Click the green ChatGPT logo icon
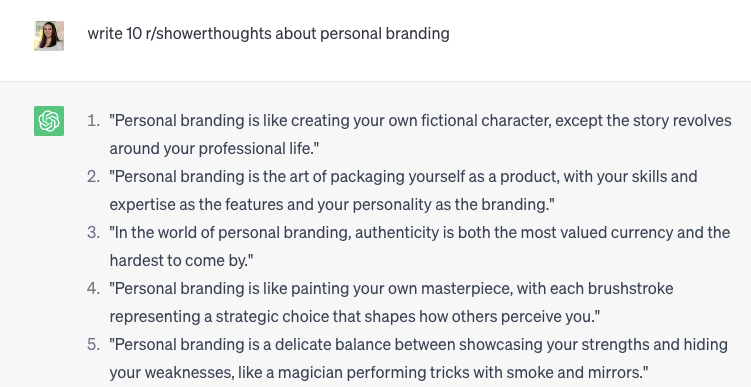 coord(49,121)
